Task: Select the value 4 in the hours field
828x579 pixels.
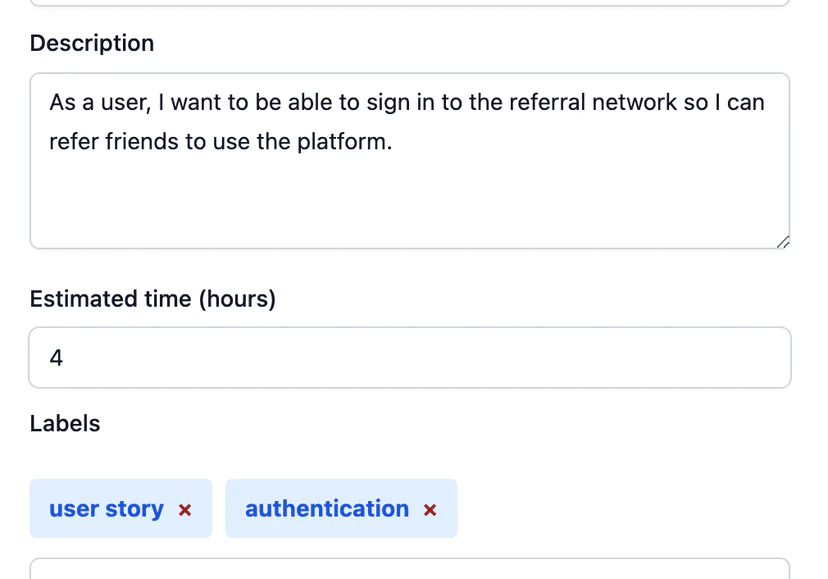Action: coord(56,357)
